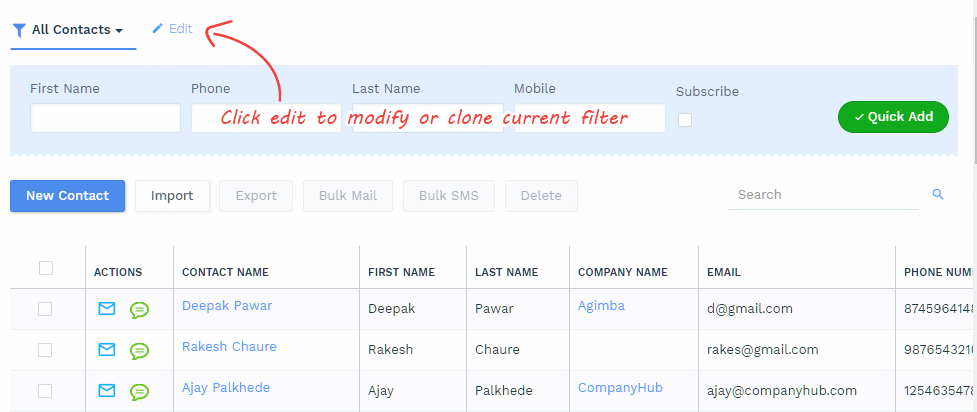Focus the Phone input field
The image size is (977, 412).
[266, 118]
